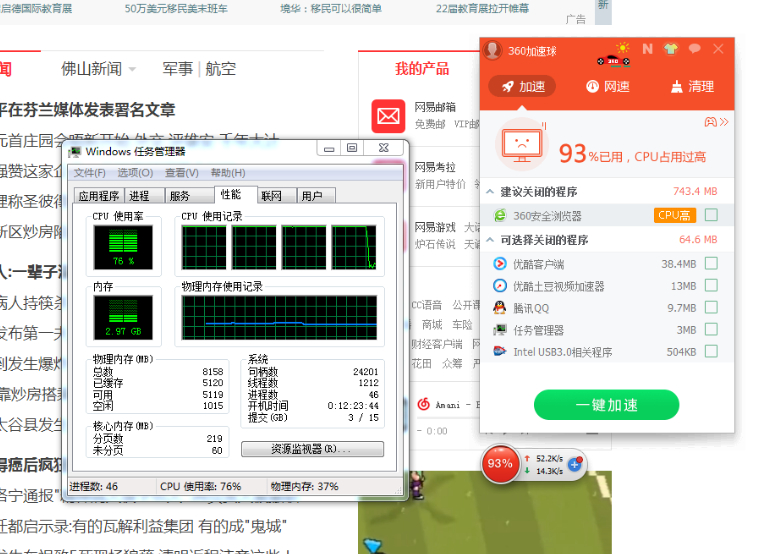Open the 网易考拉 link
Viewport: 765px width, 554px height.
point(435,167)
